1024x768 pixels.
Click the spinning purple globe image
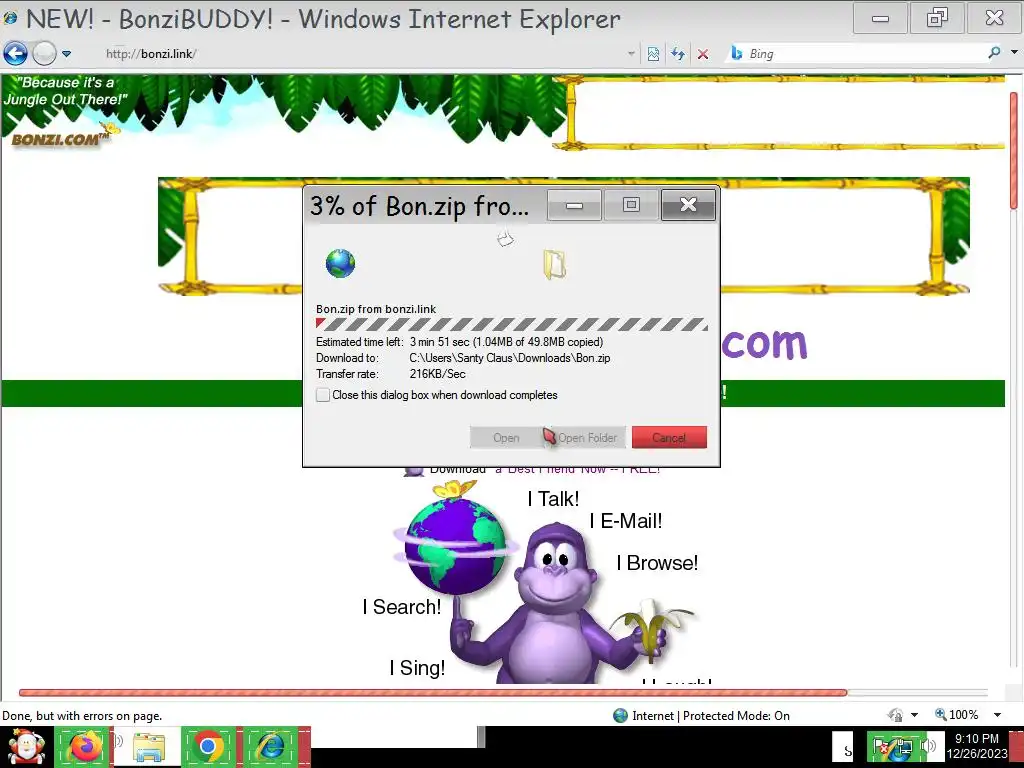[455, 547]
